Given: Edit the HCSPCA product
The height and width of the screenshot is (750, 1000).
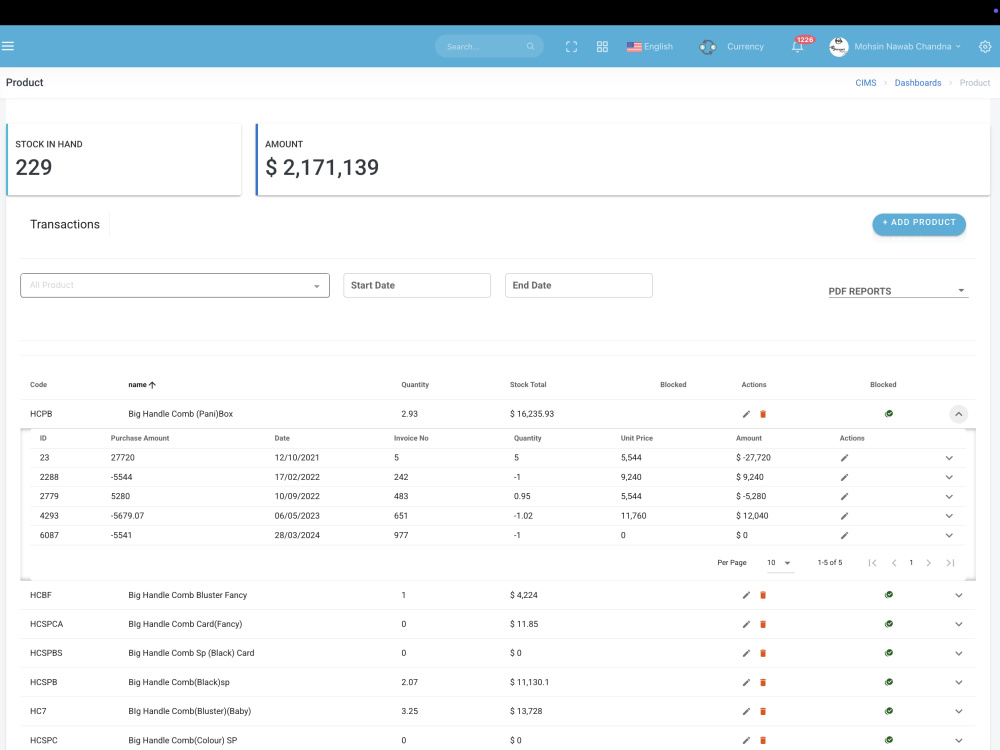Looking at the screenshot, I should click(x=746, y=624).
